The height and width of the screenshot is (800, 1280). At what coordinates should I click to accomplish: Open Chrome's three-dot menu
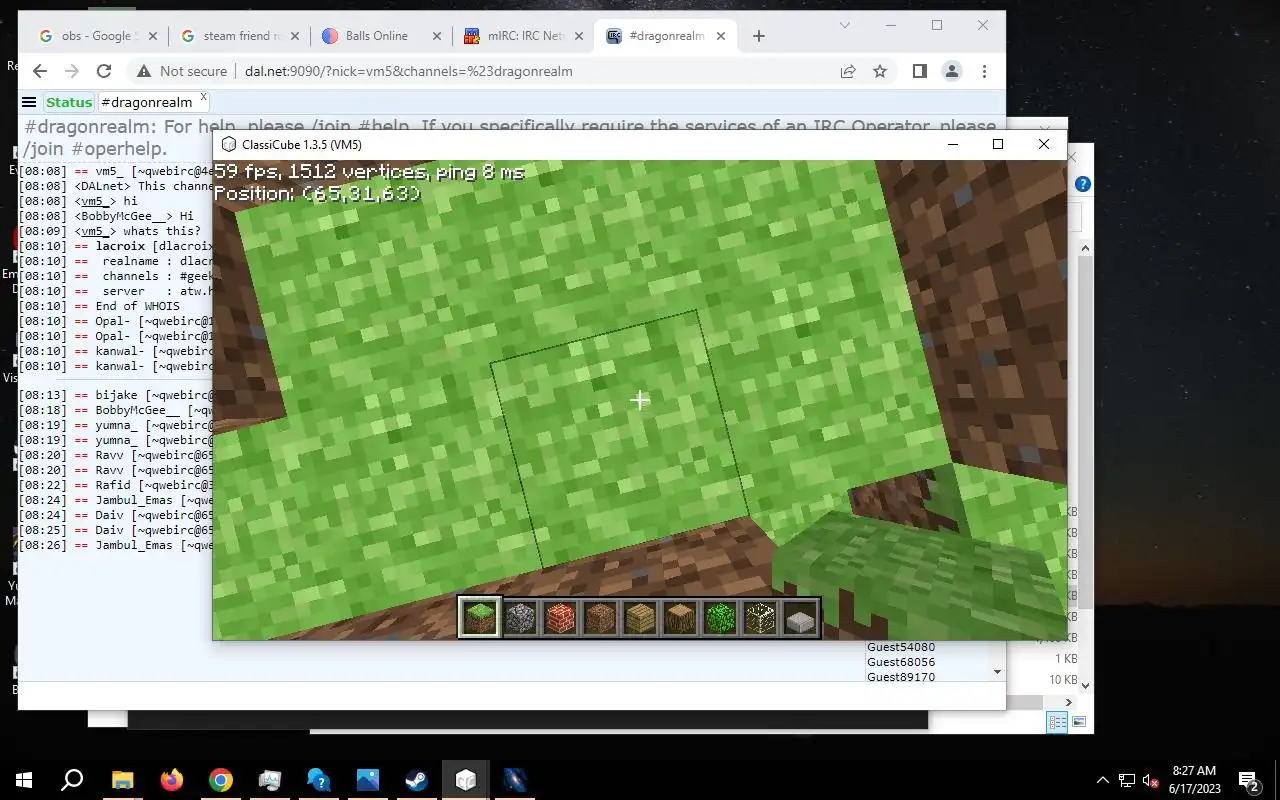984,71
